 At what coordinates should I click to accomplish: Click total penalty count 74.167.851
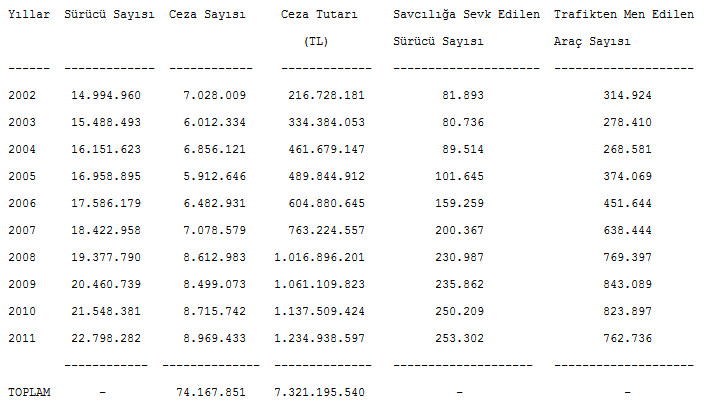point(211,392)
